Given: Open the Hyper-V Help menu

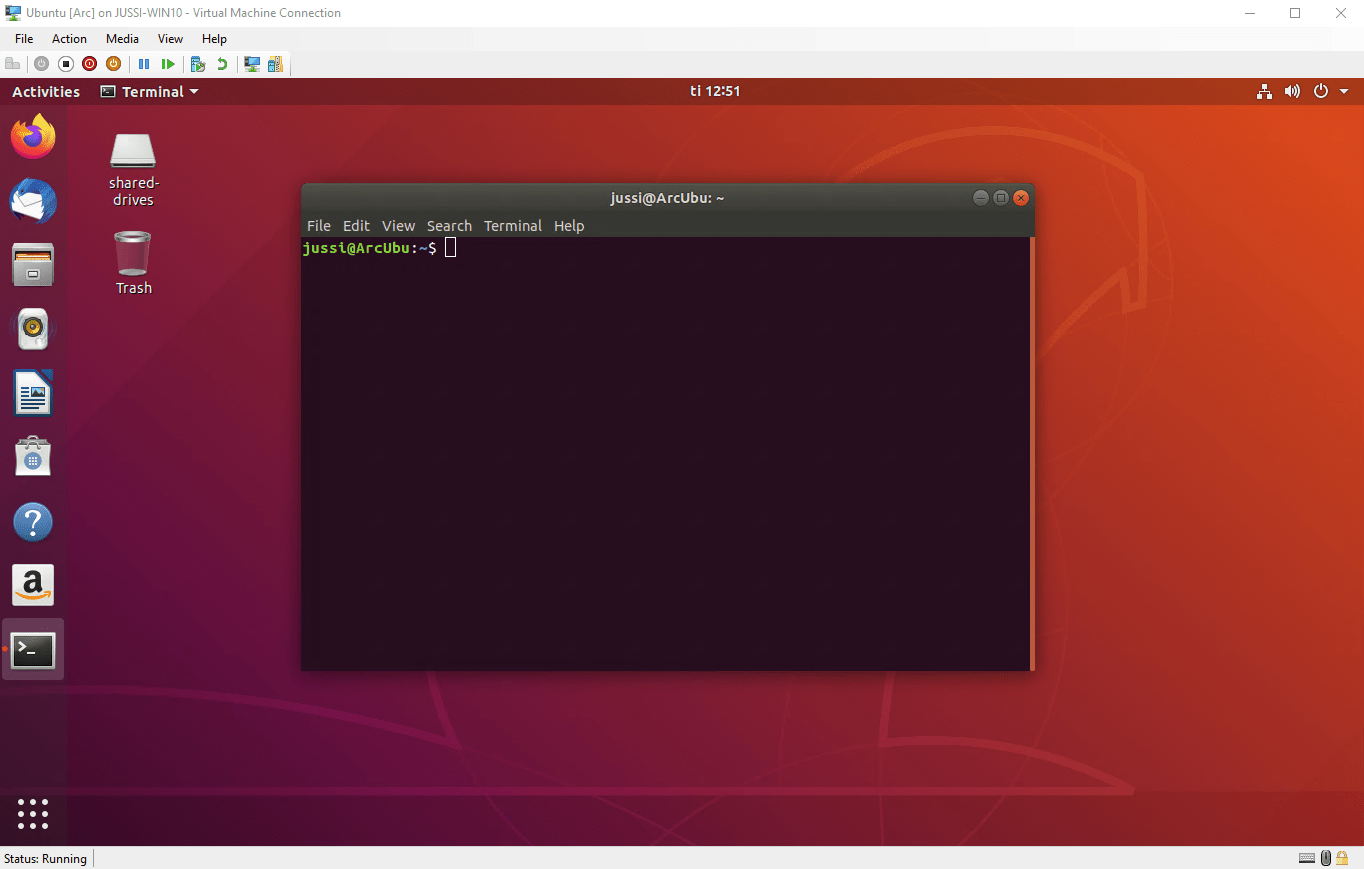Looking at the screenshot, I should point(214,39).
